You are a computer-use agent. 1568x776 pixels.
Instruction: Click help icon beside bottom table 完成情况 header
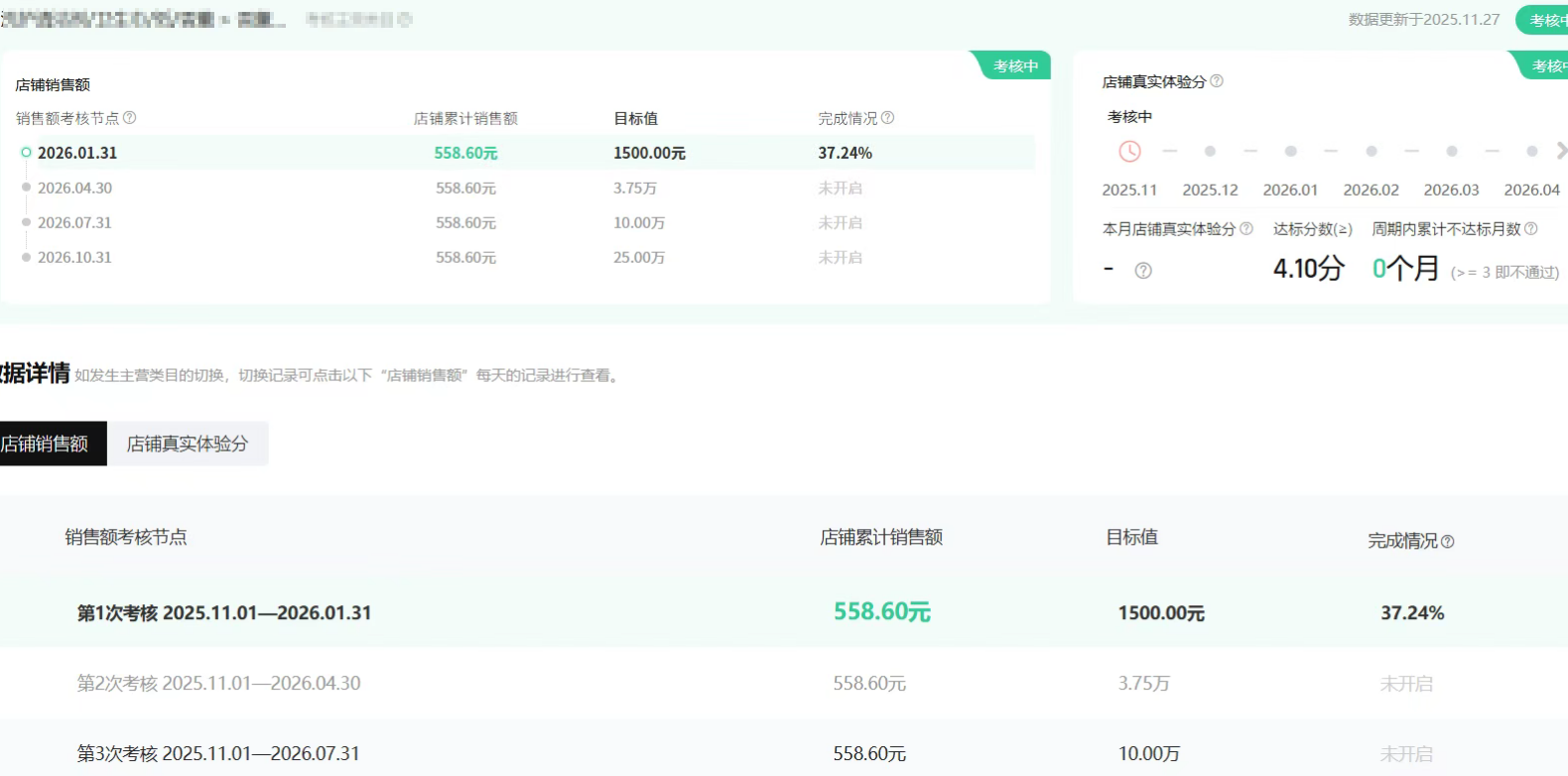click(x=1447, y=542)
